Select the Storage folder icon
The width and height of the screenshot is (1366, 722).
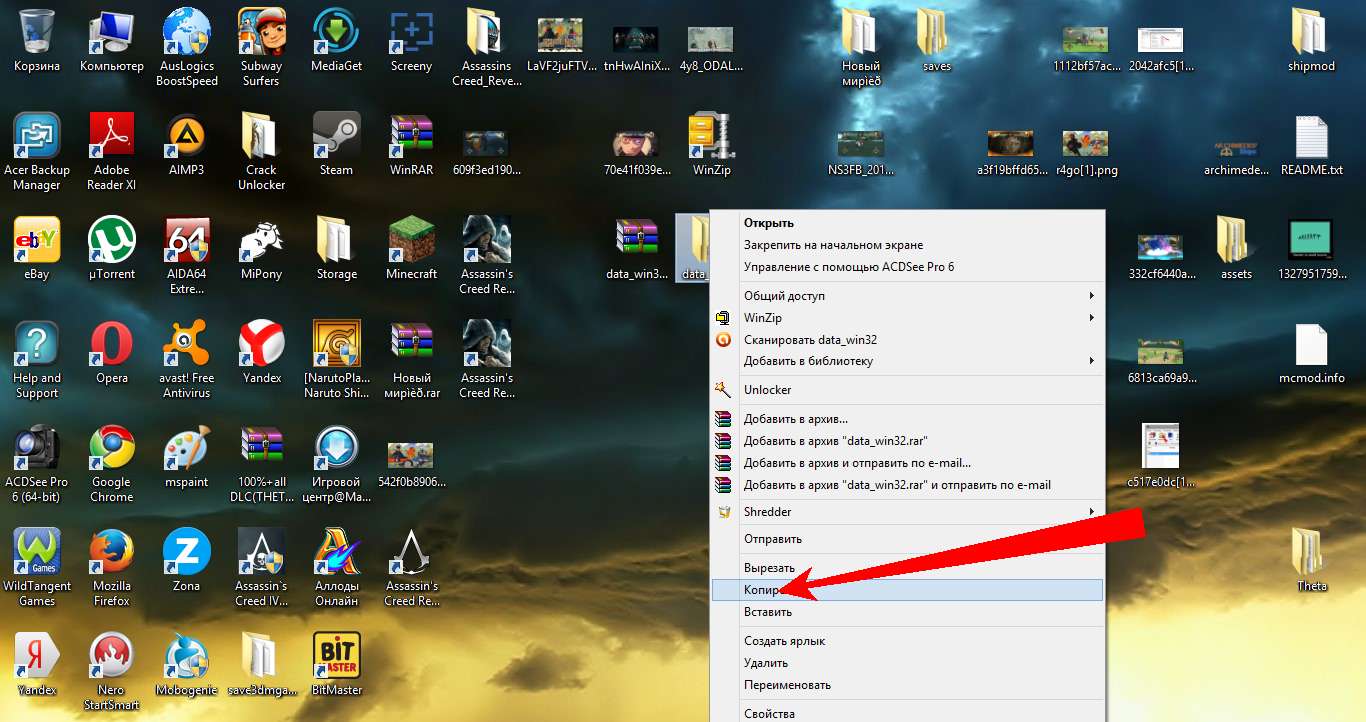point(337,240)
